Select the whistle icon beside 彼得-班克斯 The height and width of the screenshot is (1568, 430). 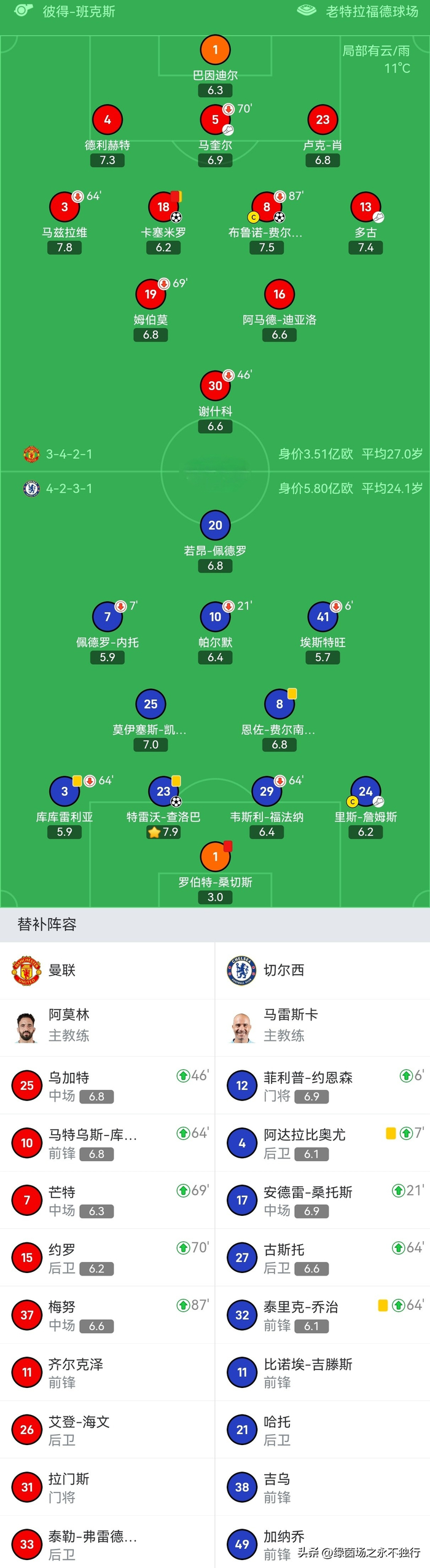(23, 10)
